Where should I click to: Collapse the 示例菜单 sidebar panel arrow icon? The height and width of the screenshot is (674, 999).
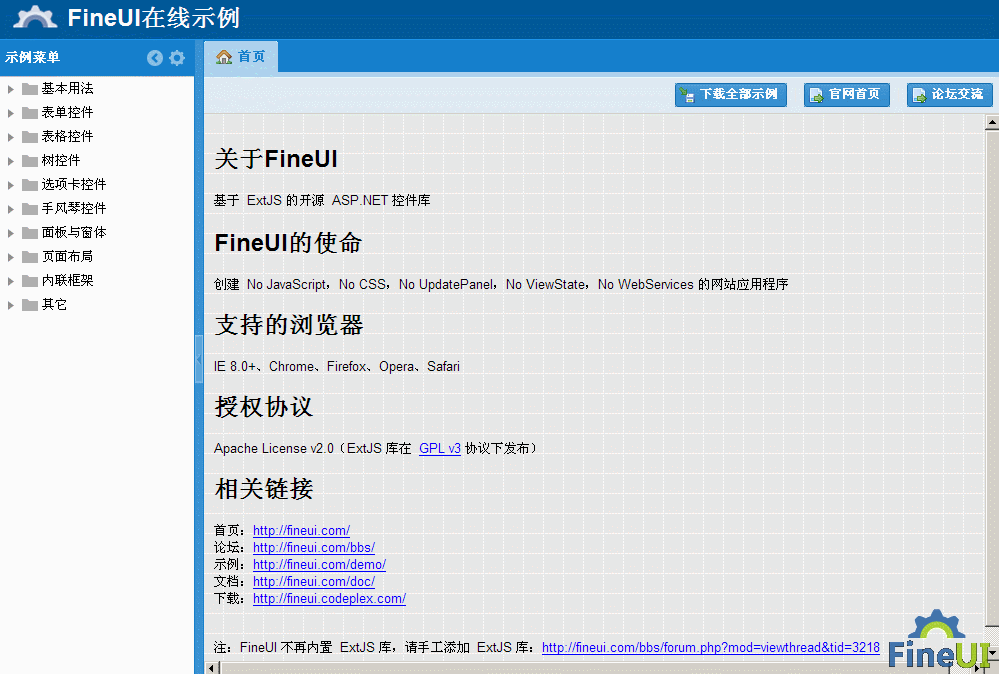click(x=155, y=58)
